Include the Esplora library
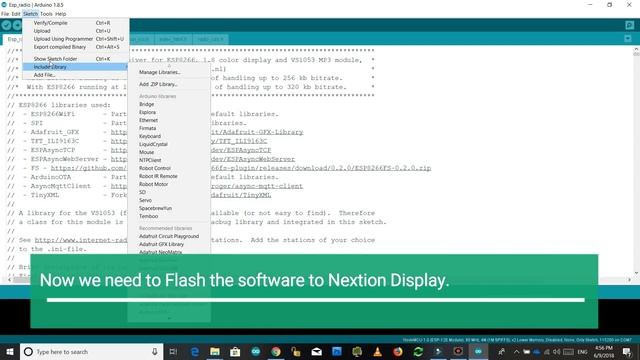Screen dimensions: 640x360 point(169,112)
